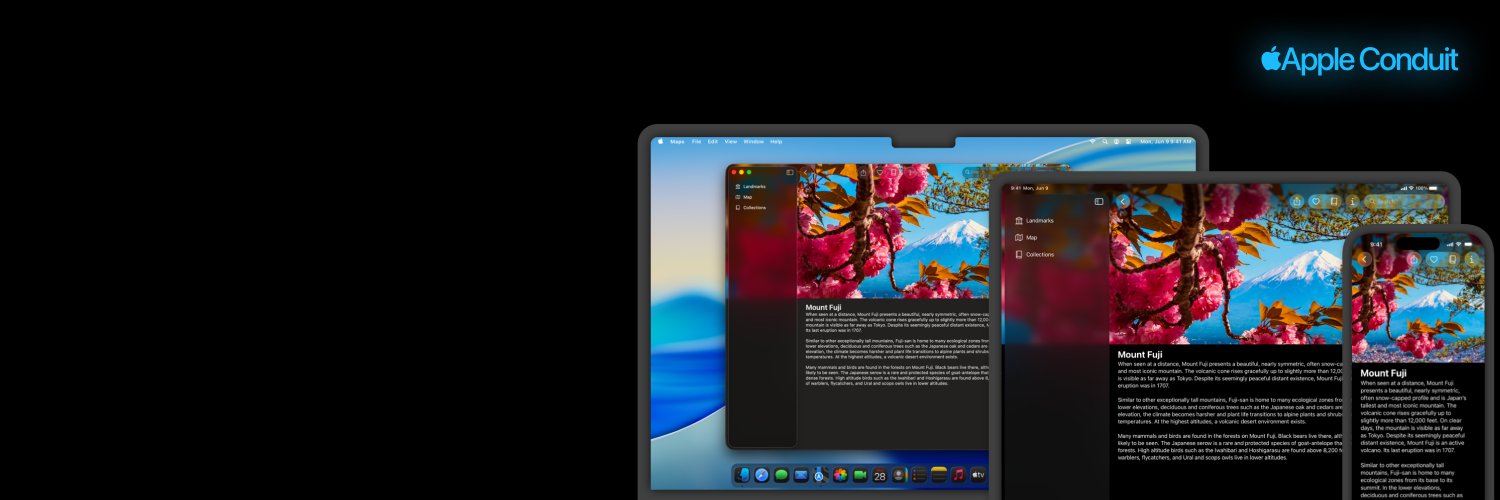Select Map in the Mac window sidebar

[x=743, y=197]
